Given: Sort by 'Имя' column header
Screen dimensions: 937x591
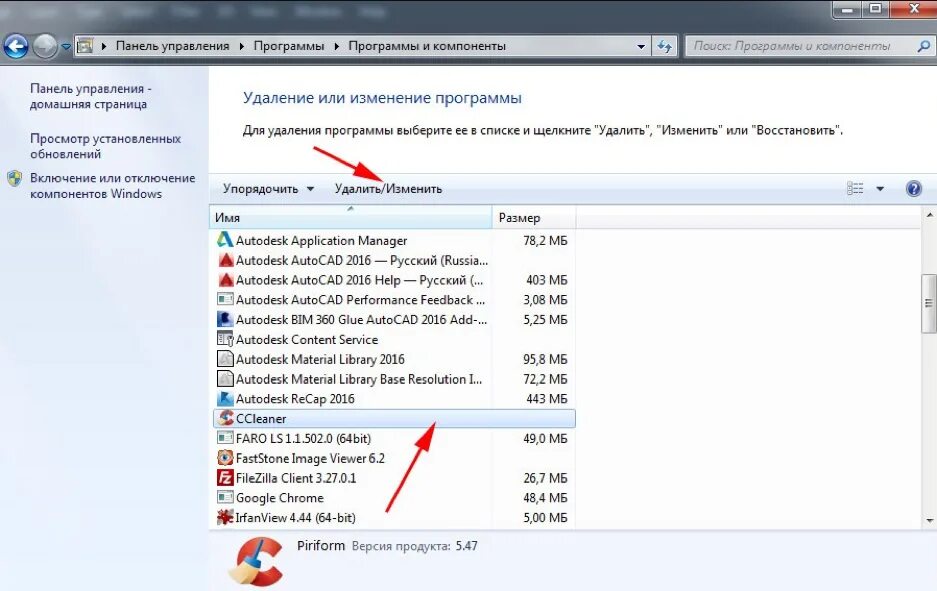Looking at the screenshot, I should pyautogui.click(x=351, y=218).
